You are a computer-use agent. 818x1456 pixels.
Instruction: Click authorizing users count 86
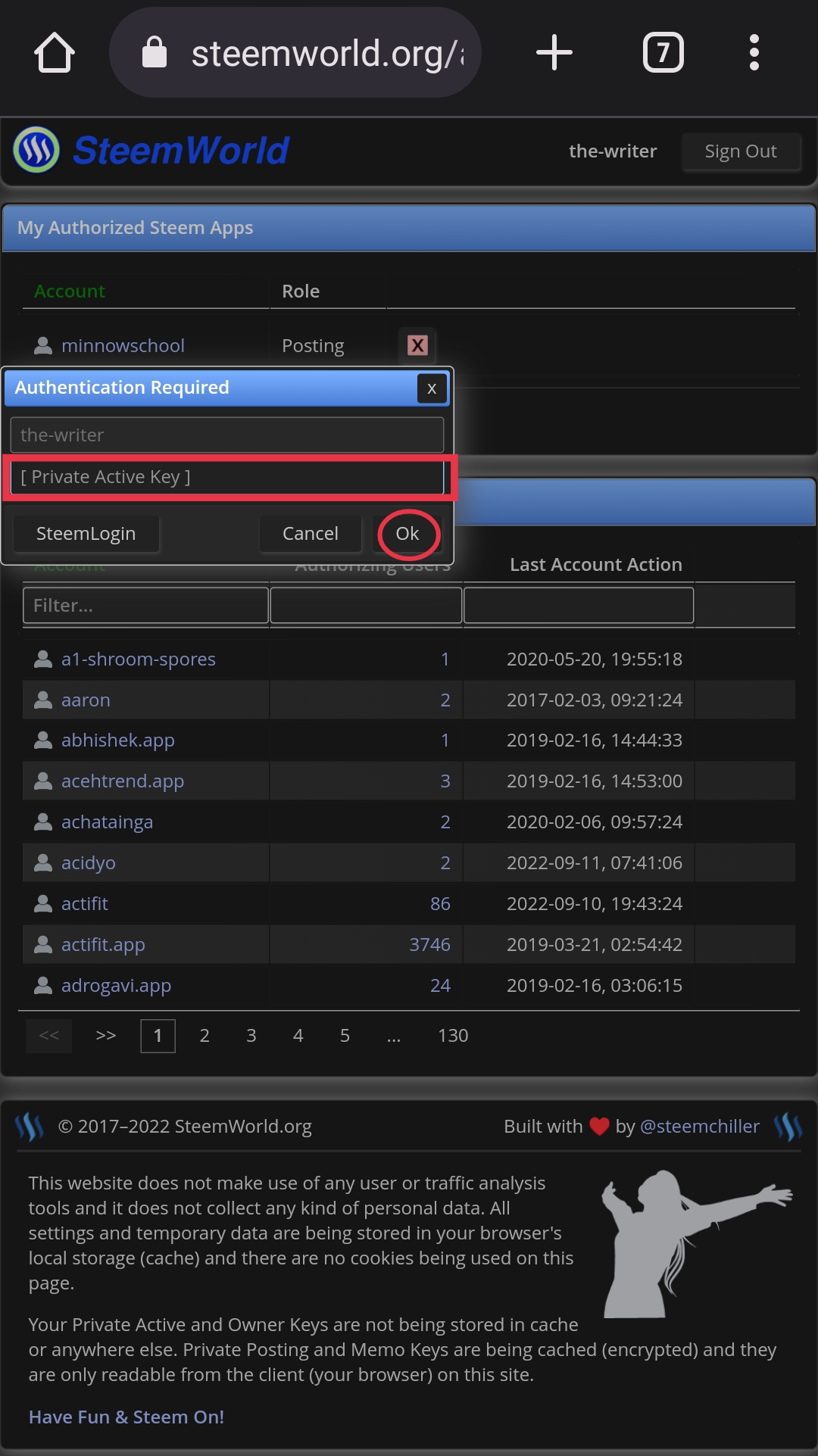pos(440,904)
